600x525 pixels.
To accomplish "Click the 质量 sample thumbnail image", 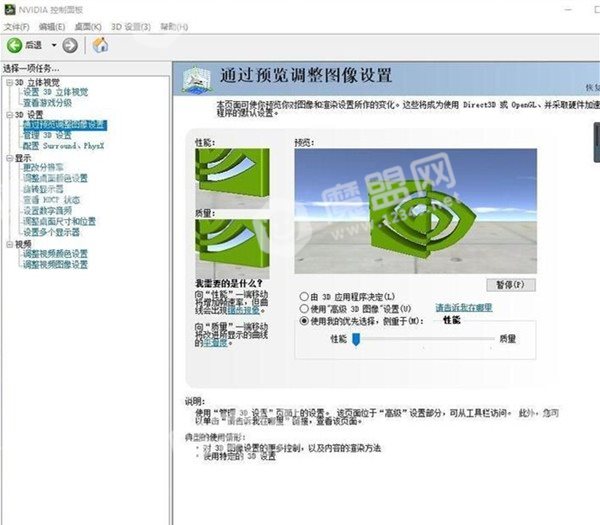I will point(232,249).
